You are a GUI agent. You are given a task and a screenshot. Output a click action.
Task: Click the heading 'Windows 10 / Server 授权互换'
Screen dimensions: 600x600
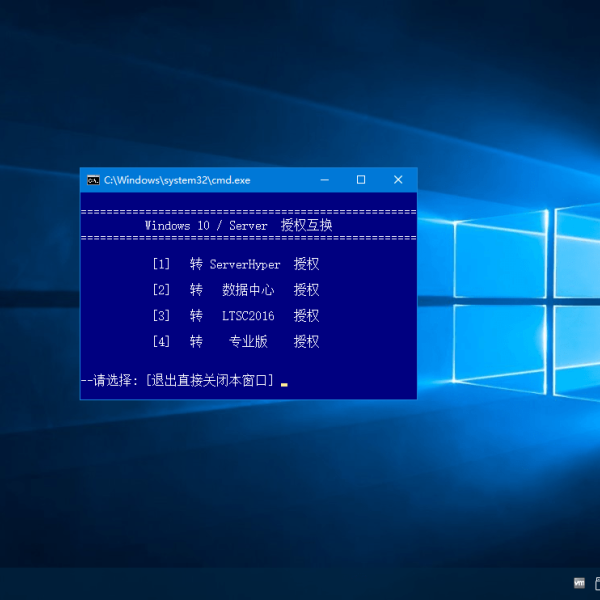coord(238,225)
